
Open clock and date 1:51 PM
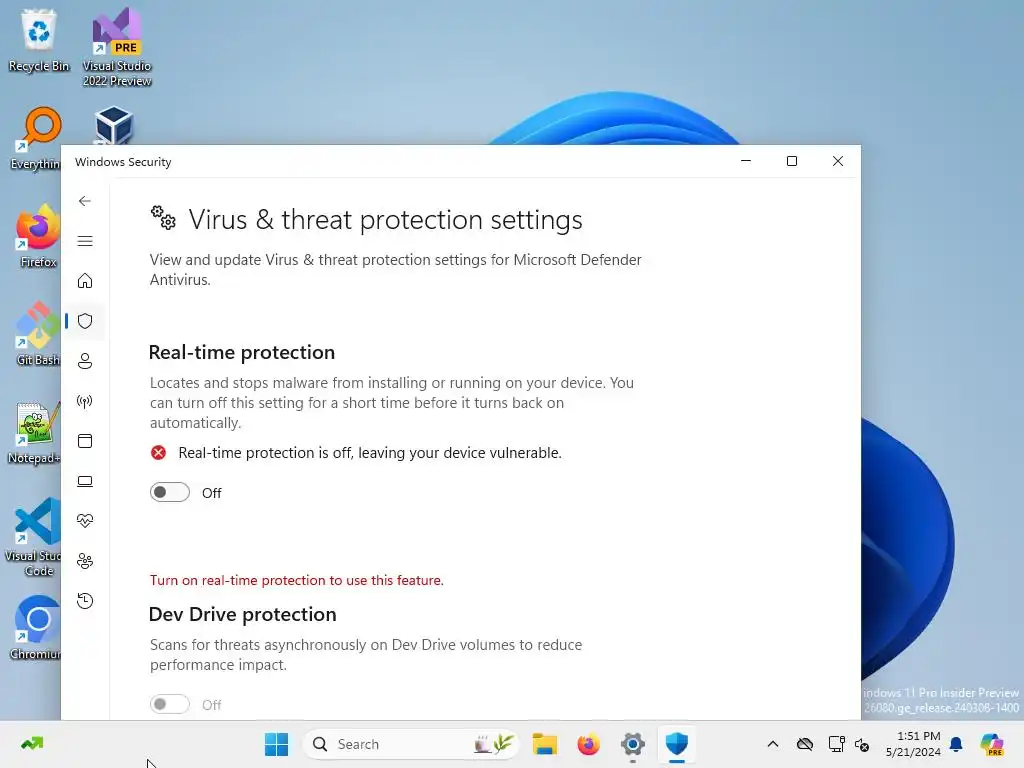(913, 744)
